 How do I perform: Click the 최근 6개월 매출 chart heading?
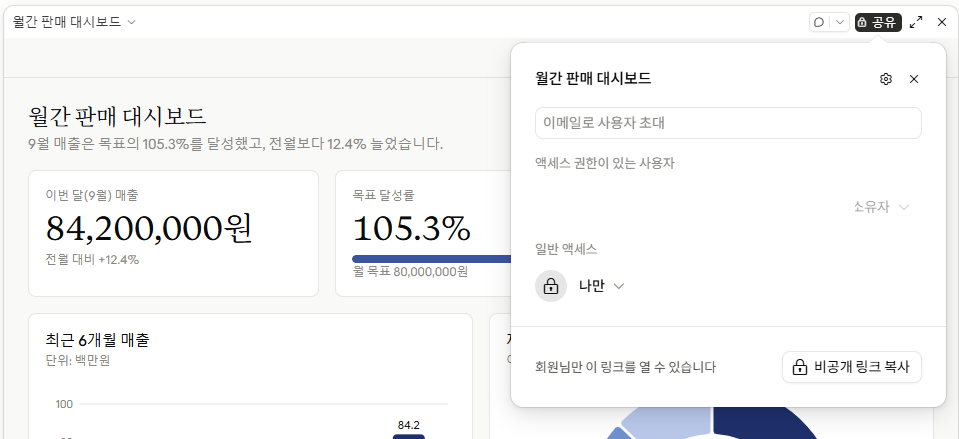(97, 339)
